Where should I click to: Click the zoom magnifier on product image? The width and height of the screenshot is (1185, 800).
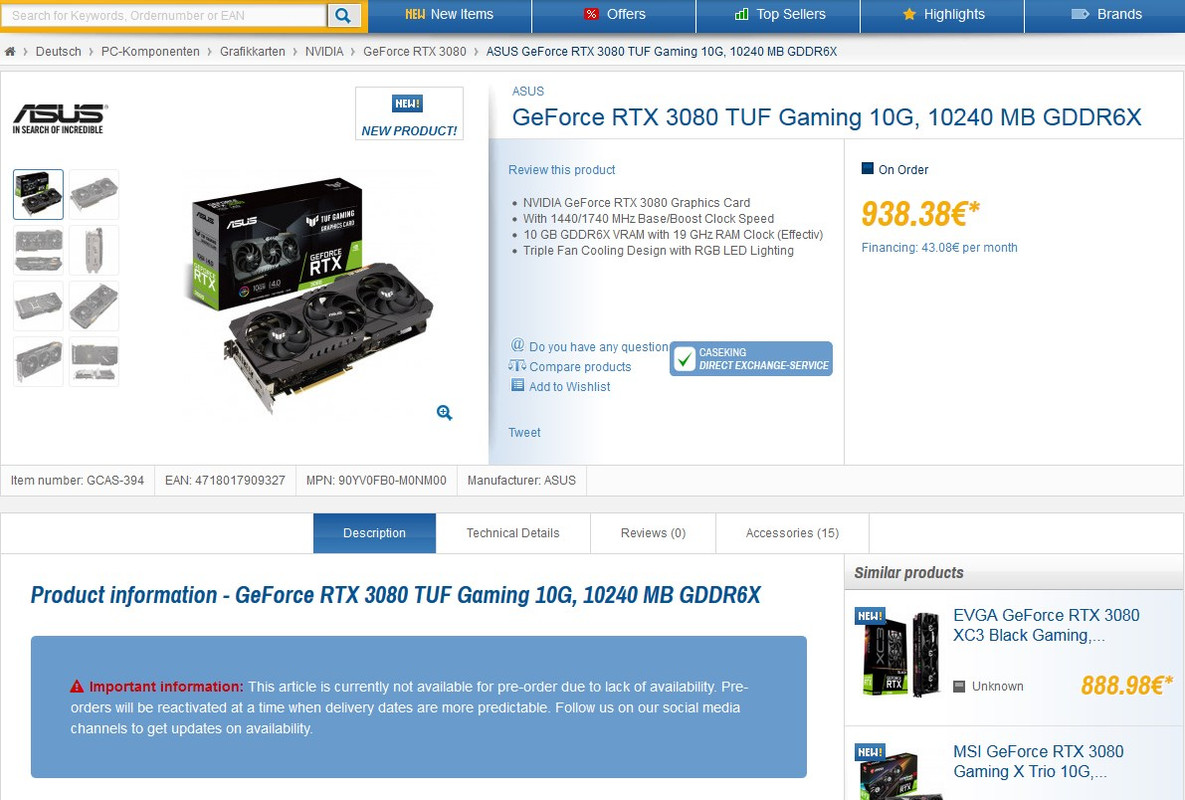[x=444, y=412]
